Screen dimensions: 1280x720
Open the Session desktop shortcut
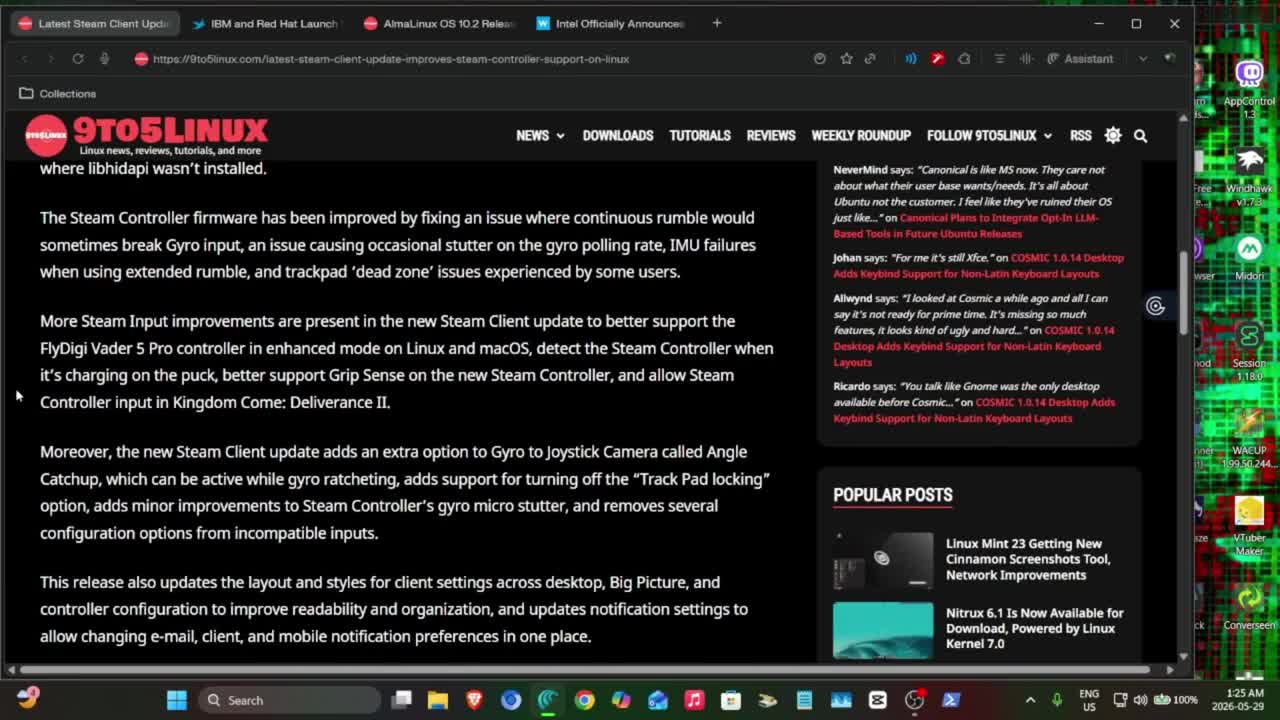tap(1249, 352)
